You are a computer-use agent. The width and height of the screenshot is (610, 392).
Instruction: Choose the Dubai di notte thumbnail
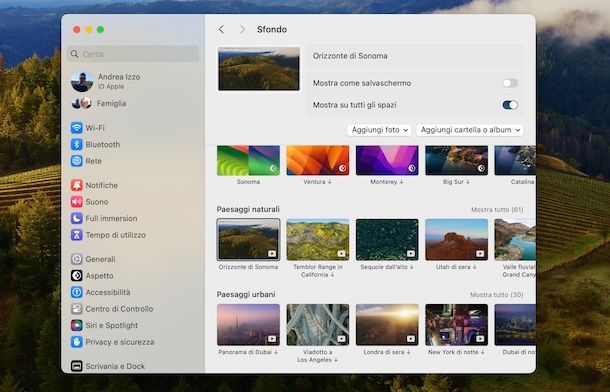tap(515, 325)
